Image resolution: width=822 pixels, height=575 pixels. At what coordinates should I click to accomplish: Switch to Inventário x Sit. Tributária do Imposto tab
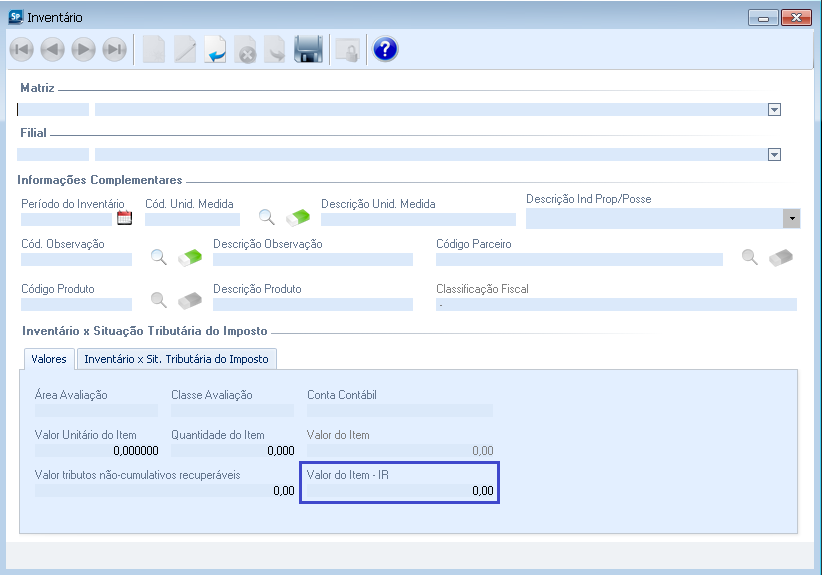[x=176, y=359]
